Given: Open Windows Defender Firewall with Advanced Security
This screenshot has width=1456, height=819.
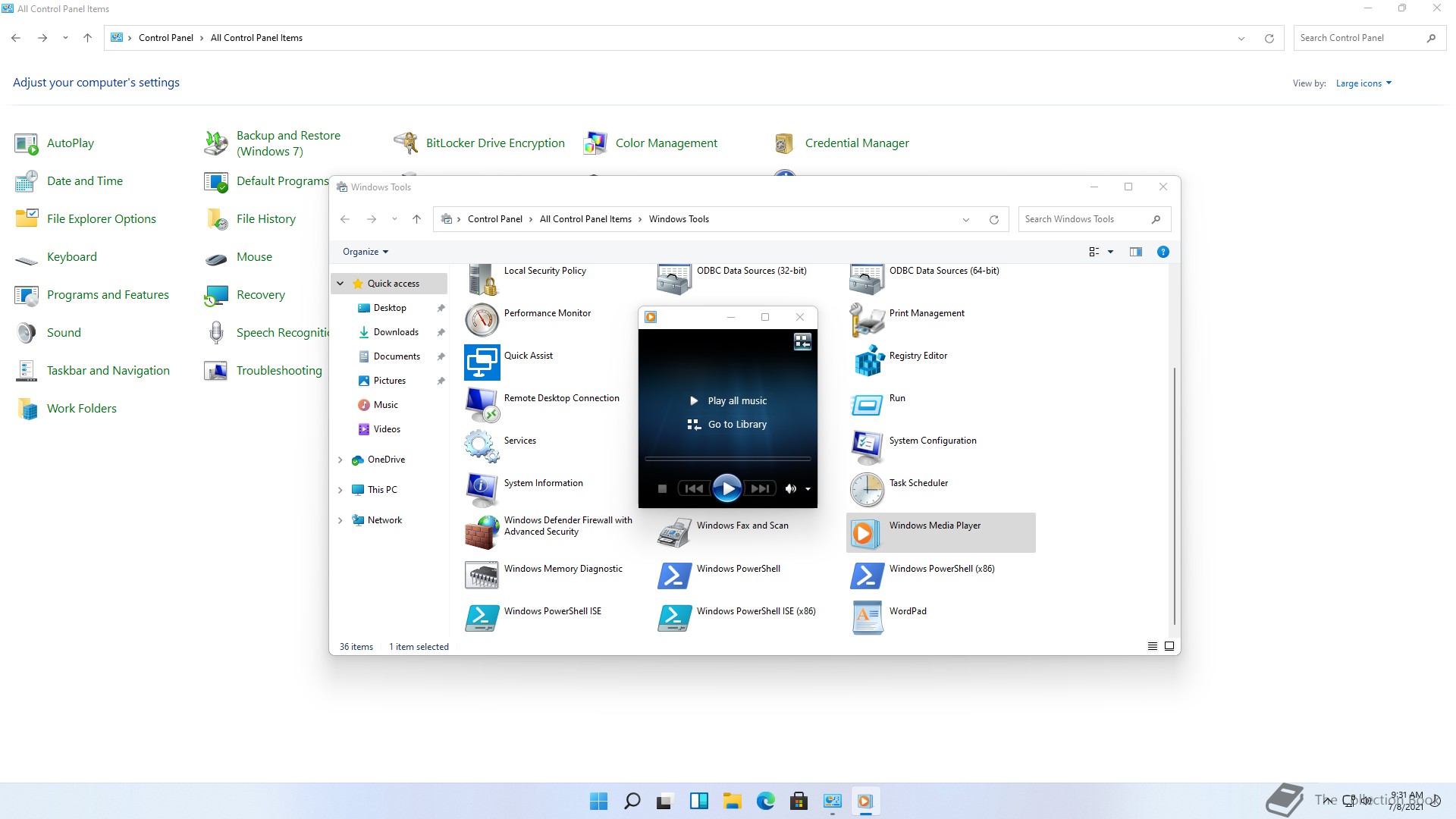Looking at the screenshot, I should click(x=549, y=532).
